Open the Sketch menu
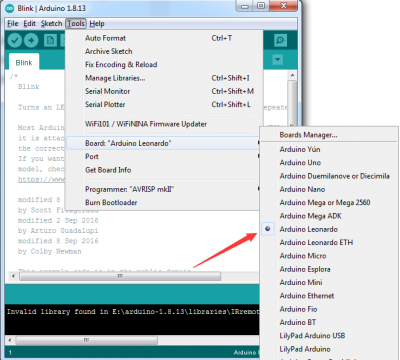The height and width of the screenshot is (360, 400). coord(51,24)
